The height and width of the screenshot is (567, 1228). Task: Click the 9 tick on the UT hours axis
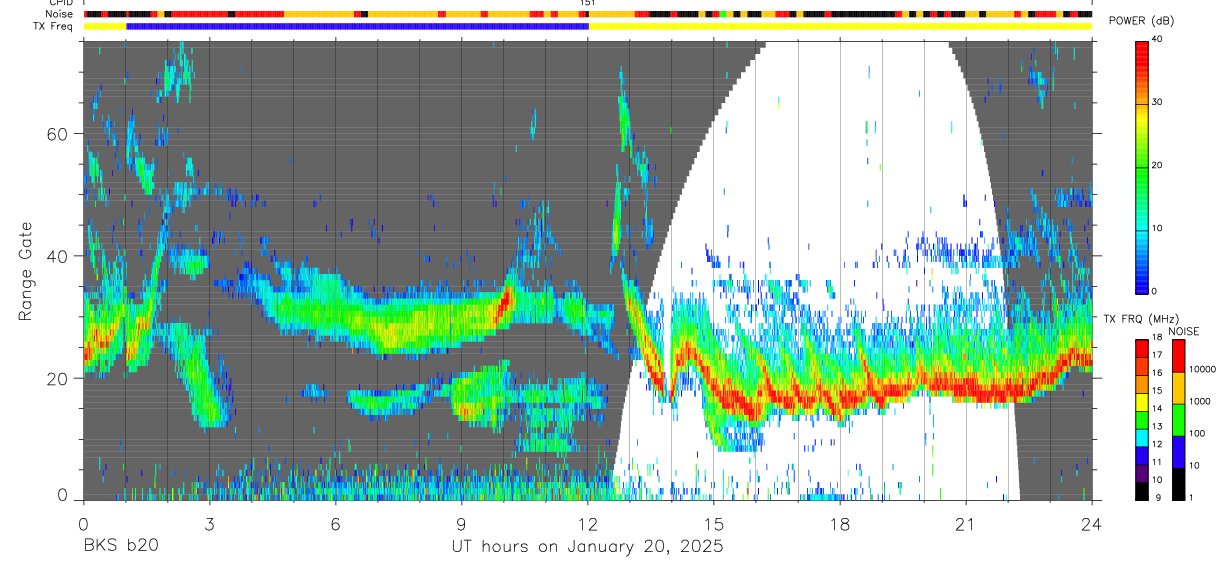tap(462, 523)
